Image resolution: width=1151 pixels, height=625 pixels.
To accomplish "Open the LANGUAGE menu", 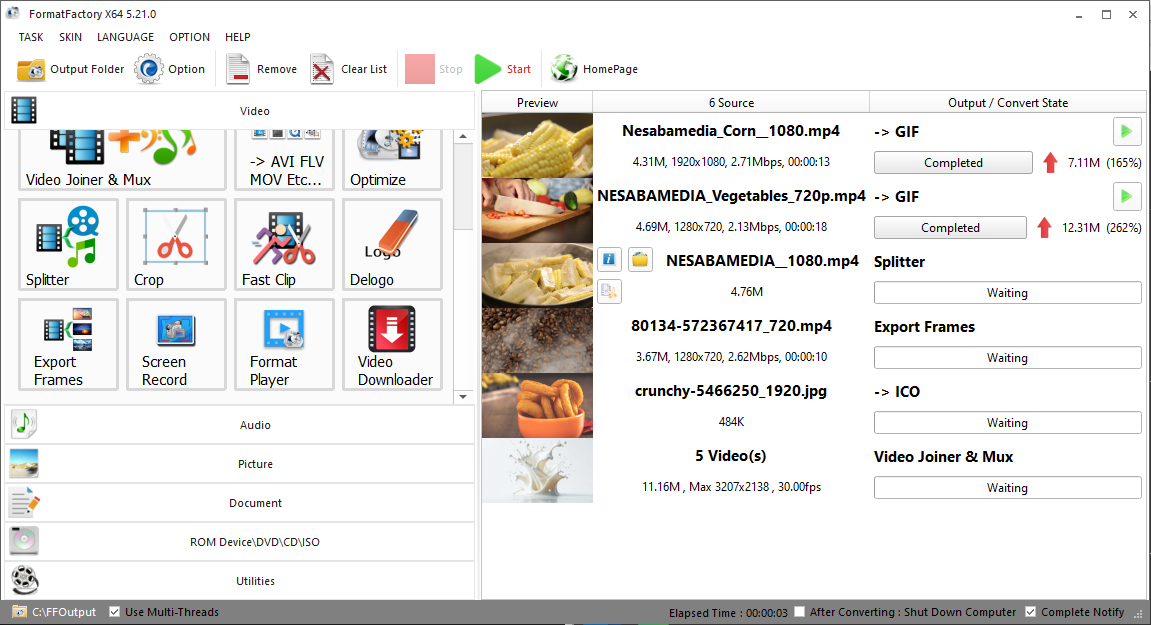I will point(125,37).
